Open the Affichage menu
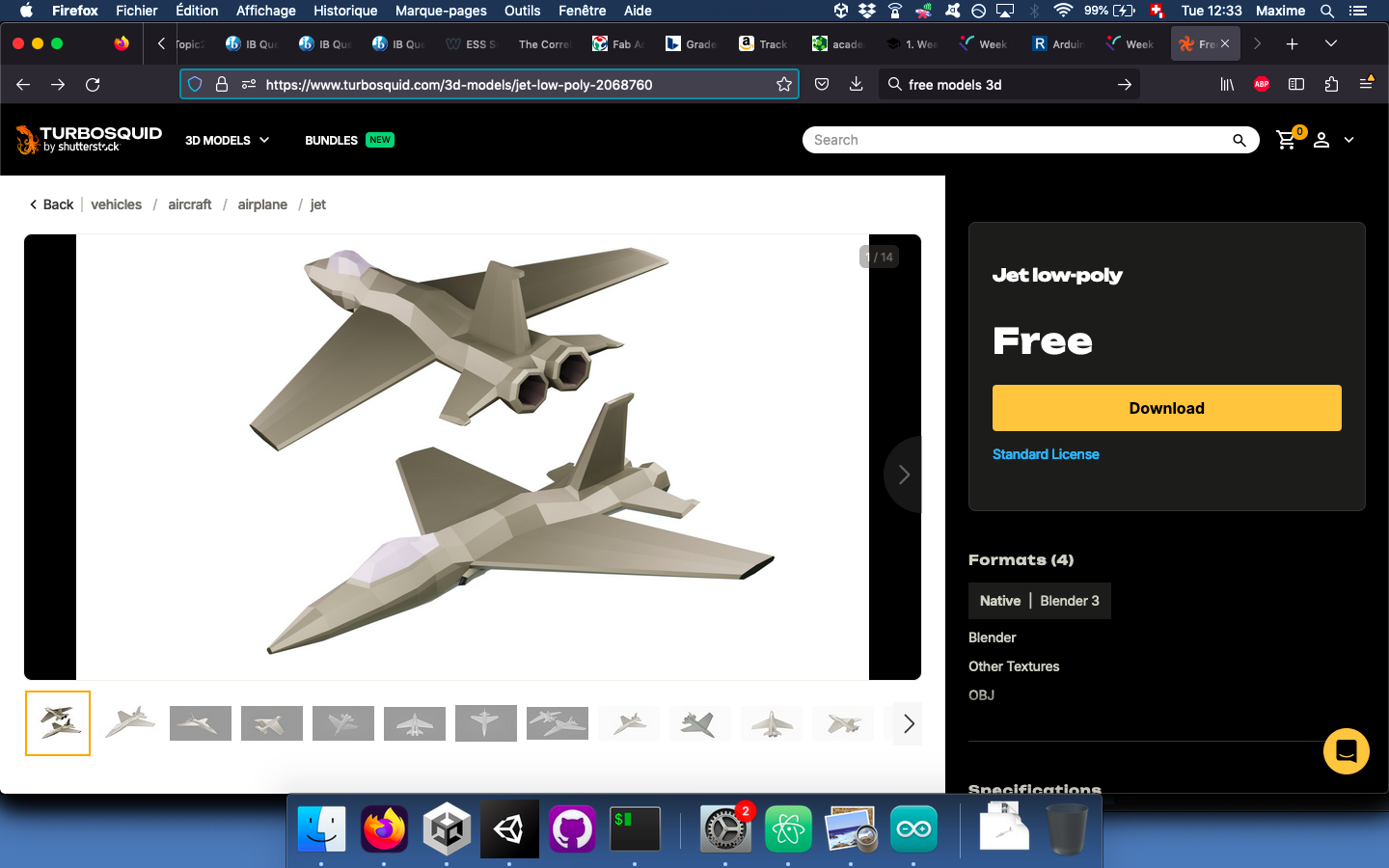 click(266, 11)
